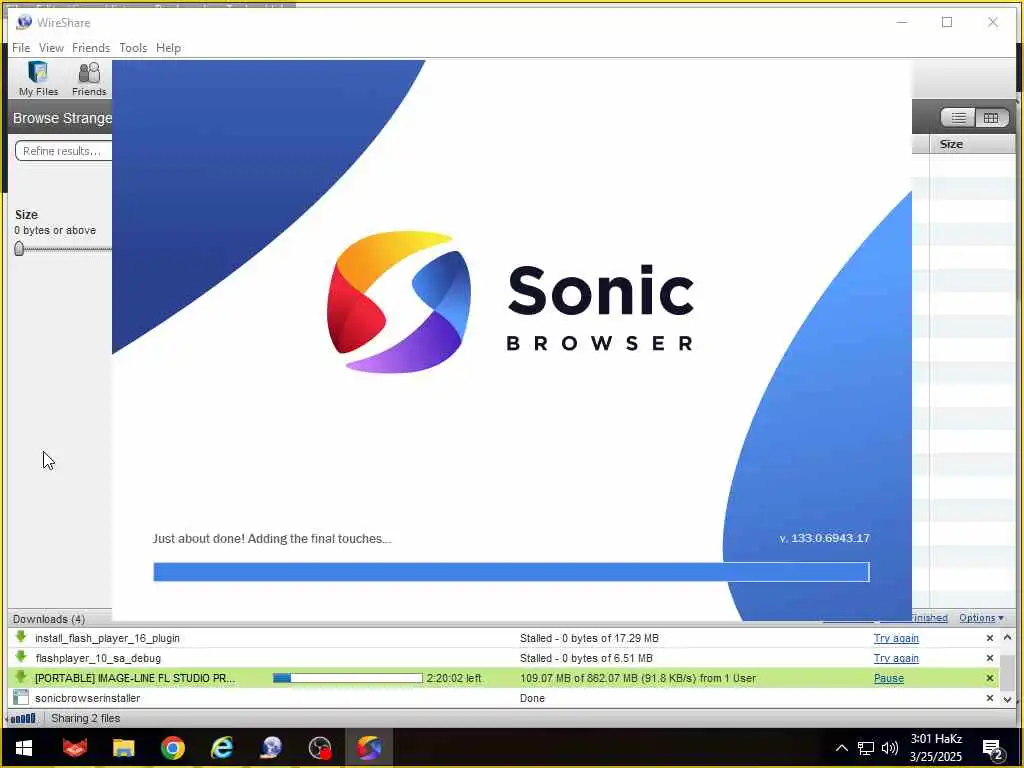This screenshot has height=768, width=1024.
Task: Click the connection strength status icon
Action: point(23,718)
